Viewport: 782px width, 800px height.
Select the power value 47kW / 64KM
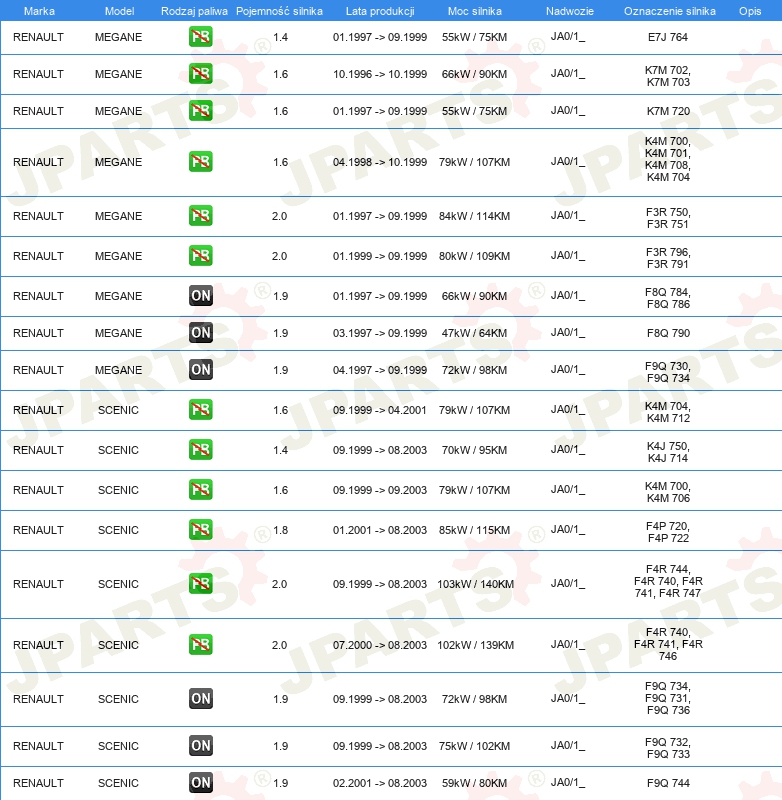click(x=474, y=333)
